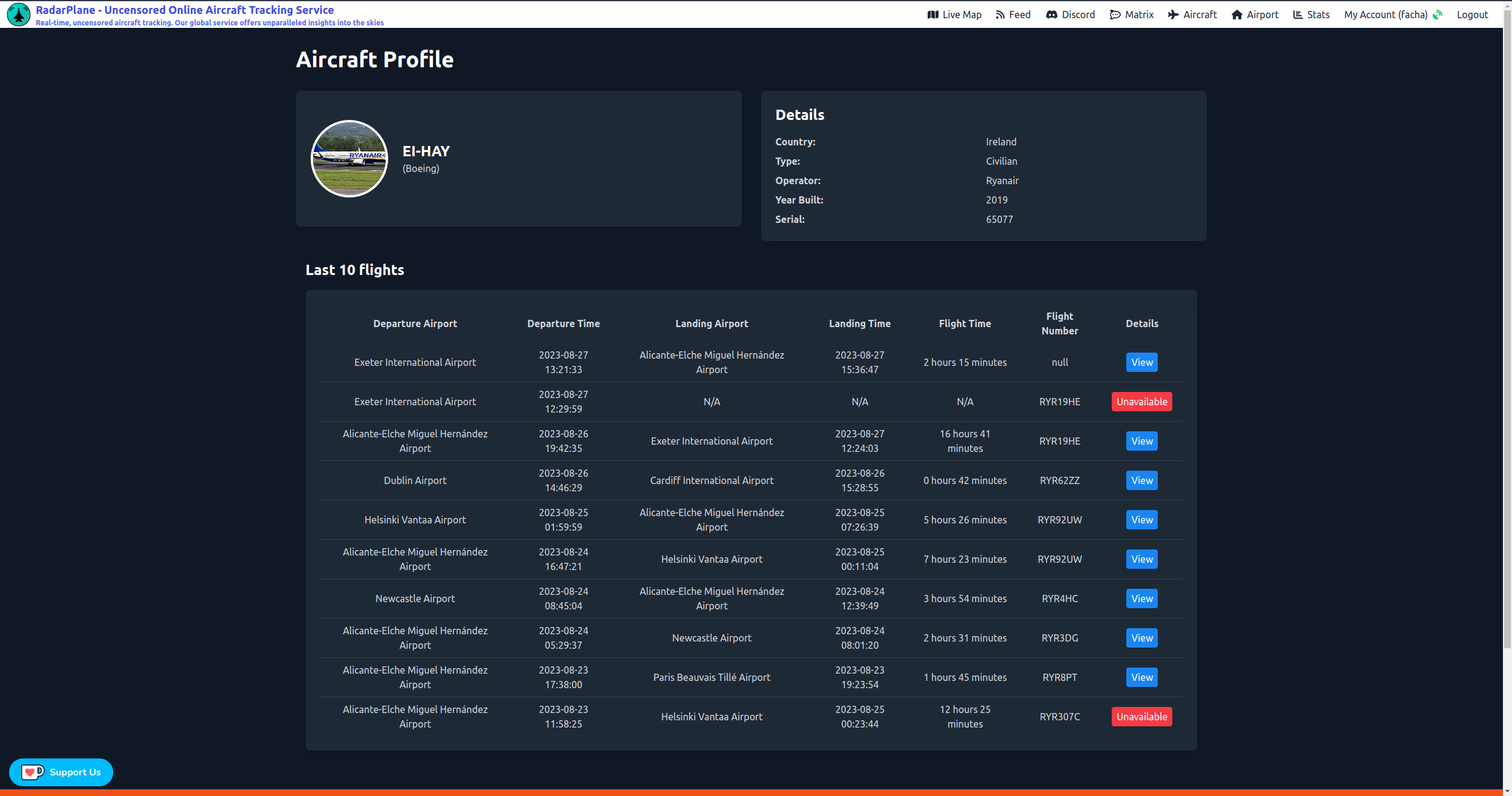Image resolution: width=1512 pixels, height=796 pixels.
Task: Click the Flight Number column header
Action: coord(1060,323)
